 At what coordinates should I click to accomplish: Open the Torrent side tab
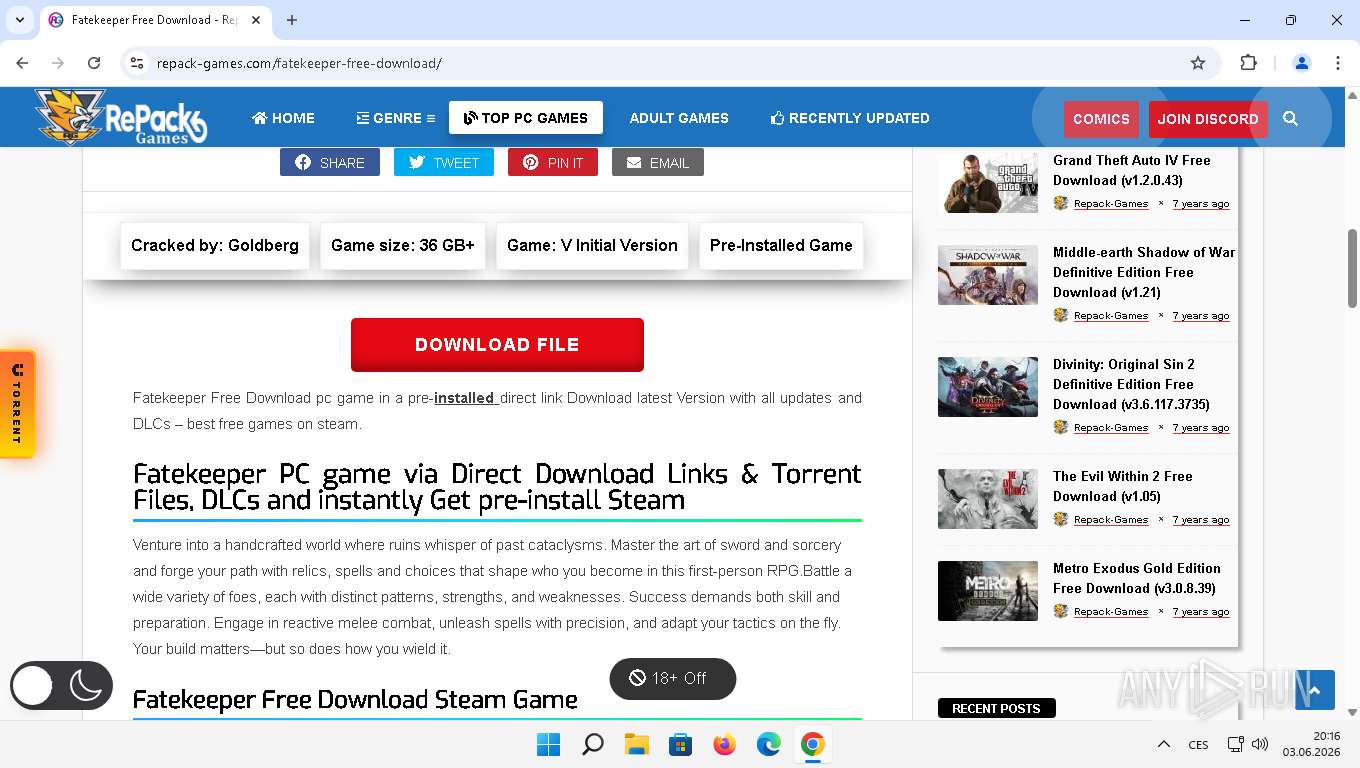[17, 404]
